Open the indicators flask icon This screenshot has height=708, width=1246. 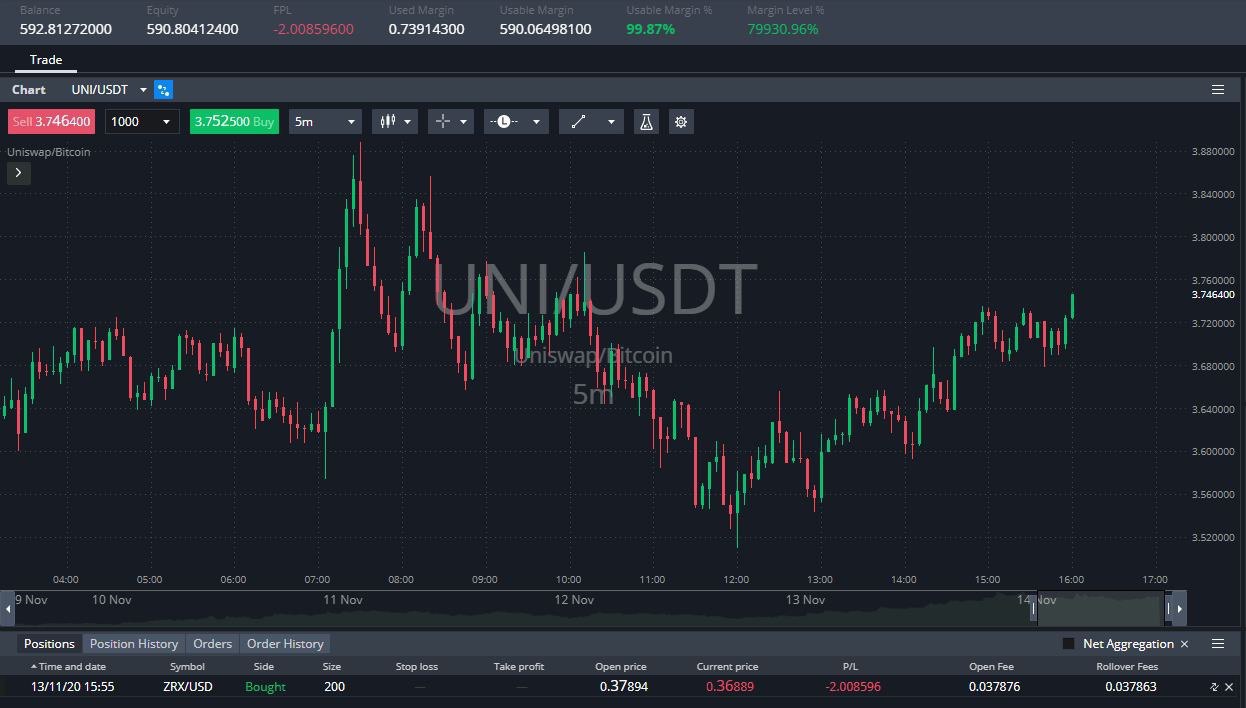click(x=646, y=122)
